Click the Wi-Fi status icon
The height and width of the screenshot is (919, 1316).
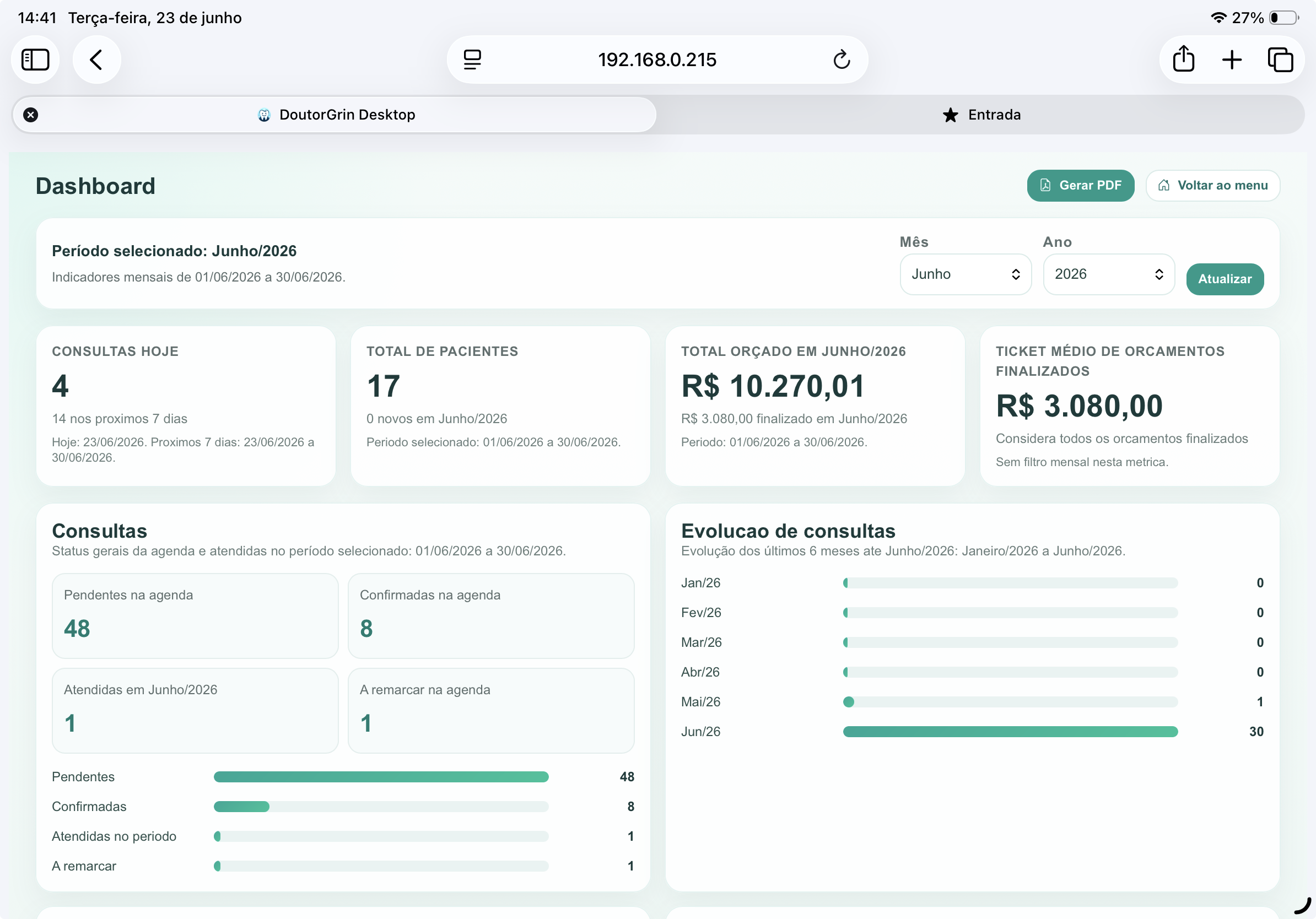click(x=1218, y=18)
